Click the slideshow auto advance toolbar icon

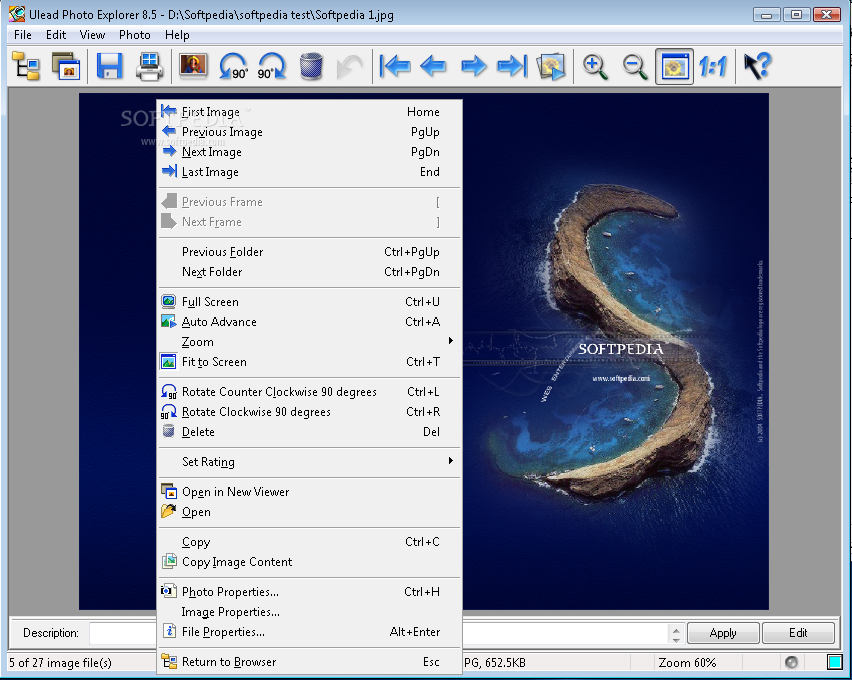(551, 66)
